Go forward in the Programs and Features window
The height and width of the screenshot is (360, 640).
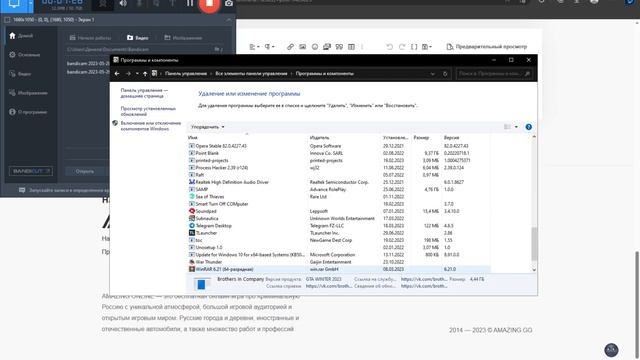[x=128, y=74]
